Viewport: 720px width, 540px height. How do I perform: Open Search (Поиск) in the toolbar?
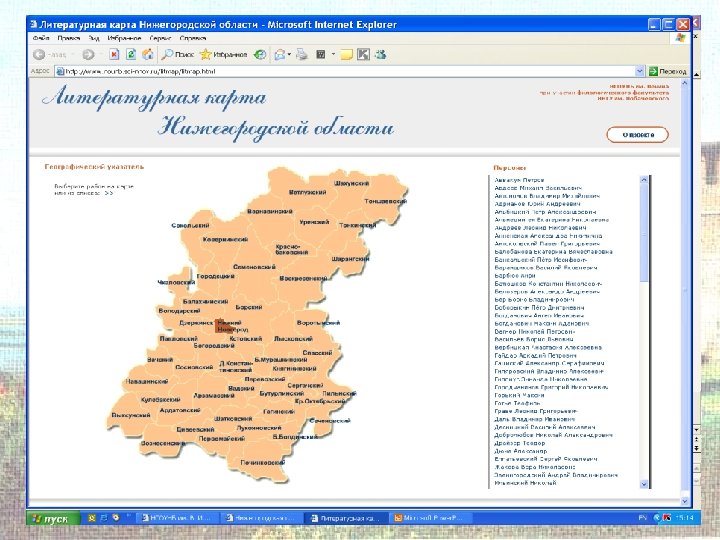click(x=178, y=55)
